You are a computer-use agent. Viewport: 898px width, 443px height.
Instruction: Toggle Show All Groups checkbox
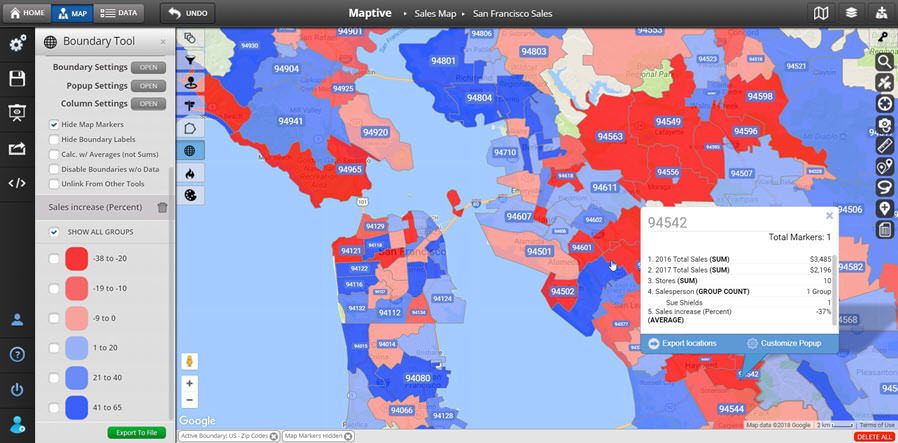[x=54, y=232]
